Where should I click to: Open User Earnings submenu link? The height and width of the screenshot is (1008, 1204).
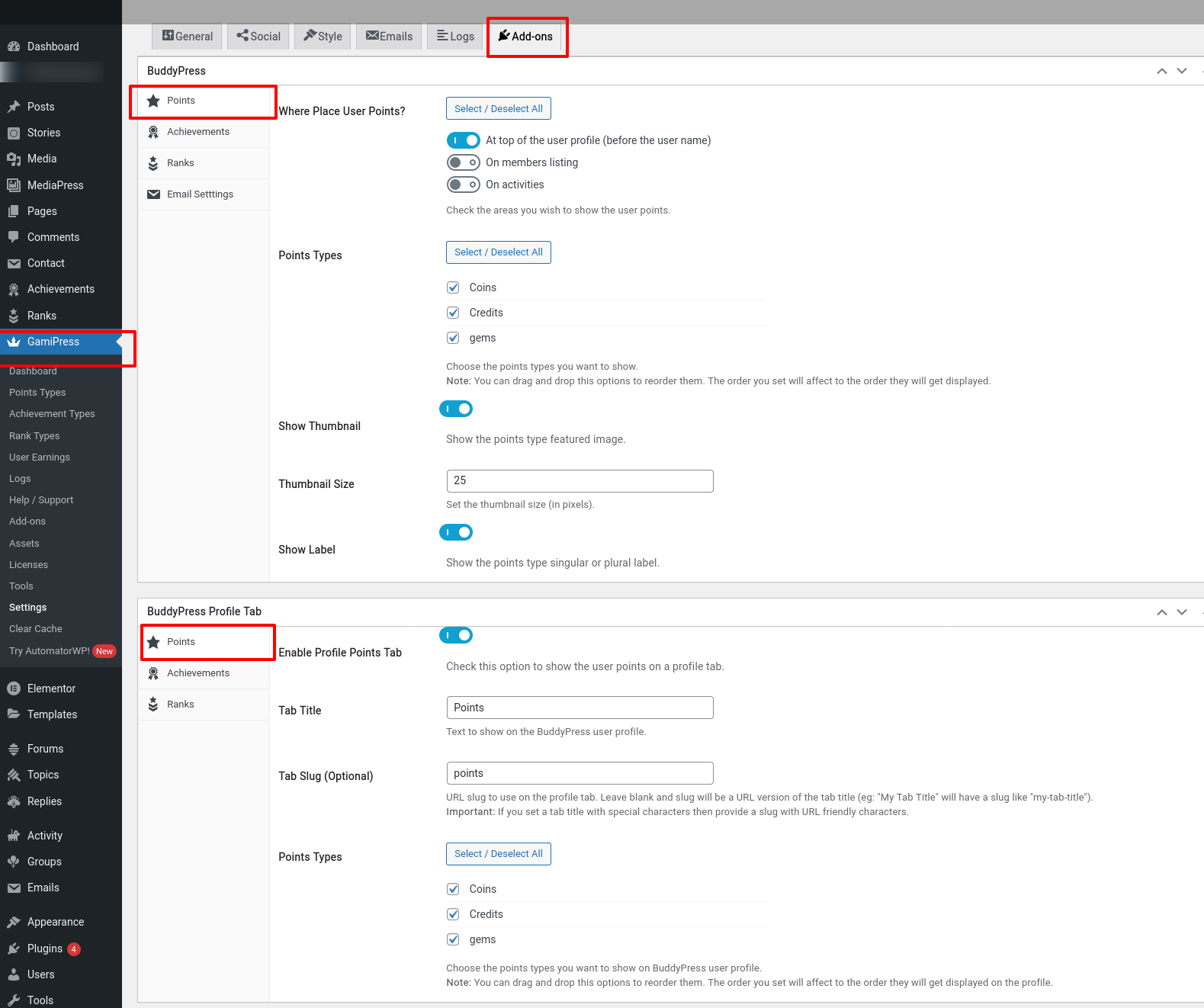[40, 457]
